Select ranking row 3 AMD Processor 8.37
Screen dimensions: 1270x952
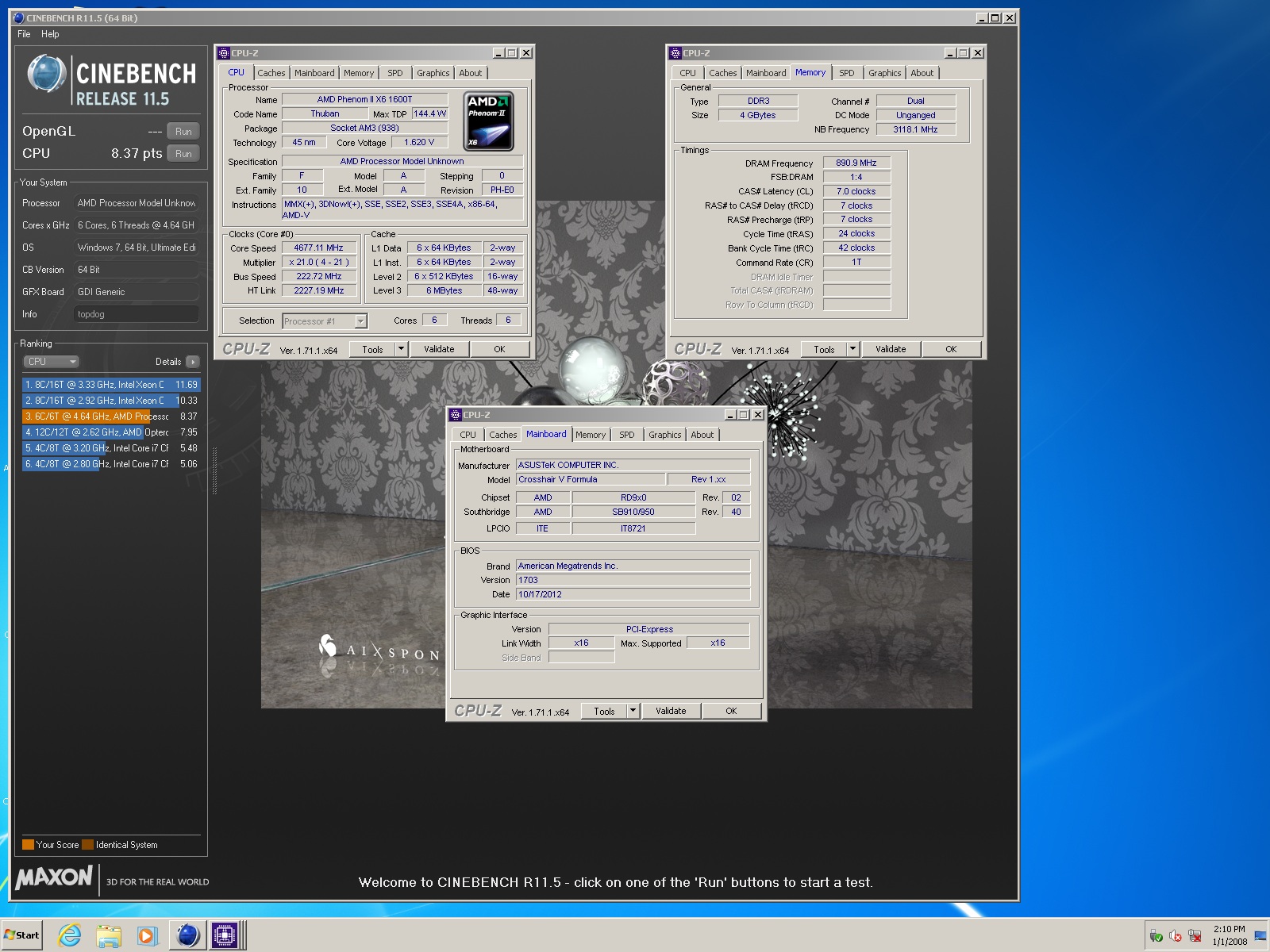(111, 416)
